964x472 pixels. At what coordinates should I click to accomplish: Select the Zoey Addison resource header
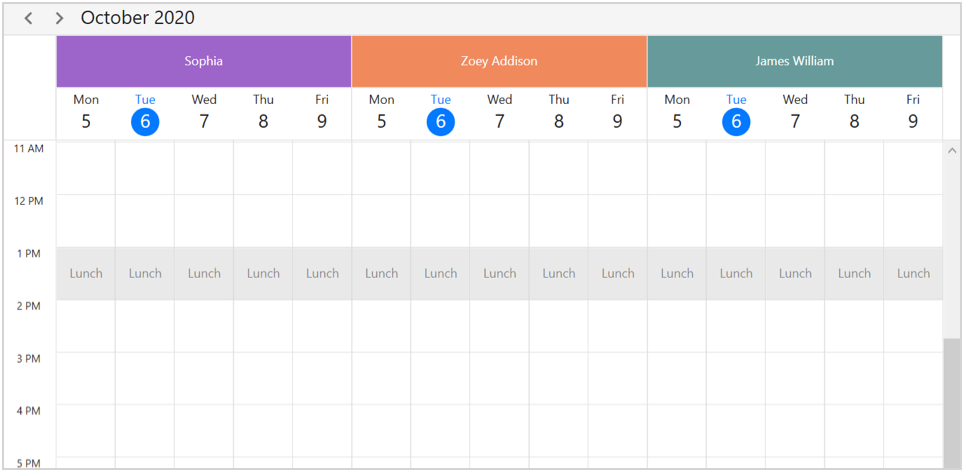499,61
